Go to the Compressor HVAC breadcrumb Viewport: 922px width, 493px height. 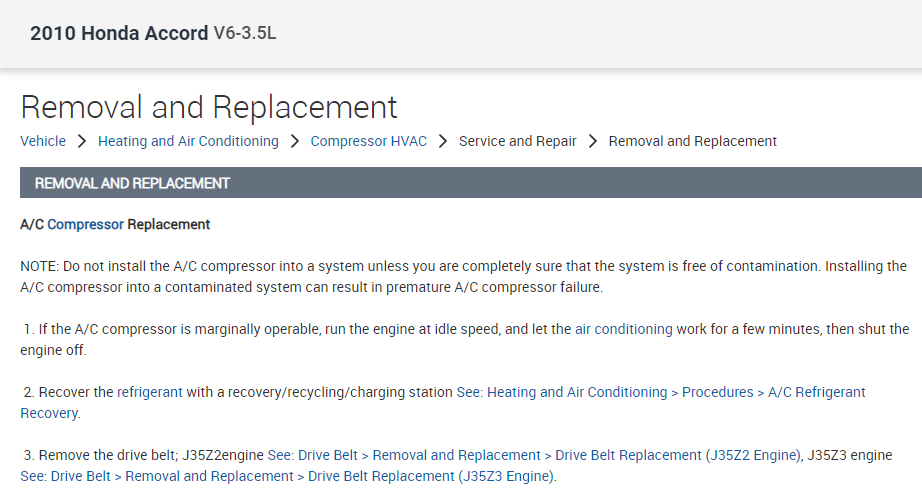click(368, 141)
